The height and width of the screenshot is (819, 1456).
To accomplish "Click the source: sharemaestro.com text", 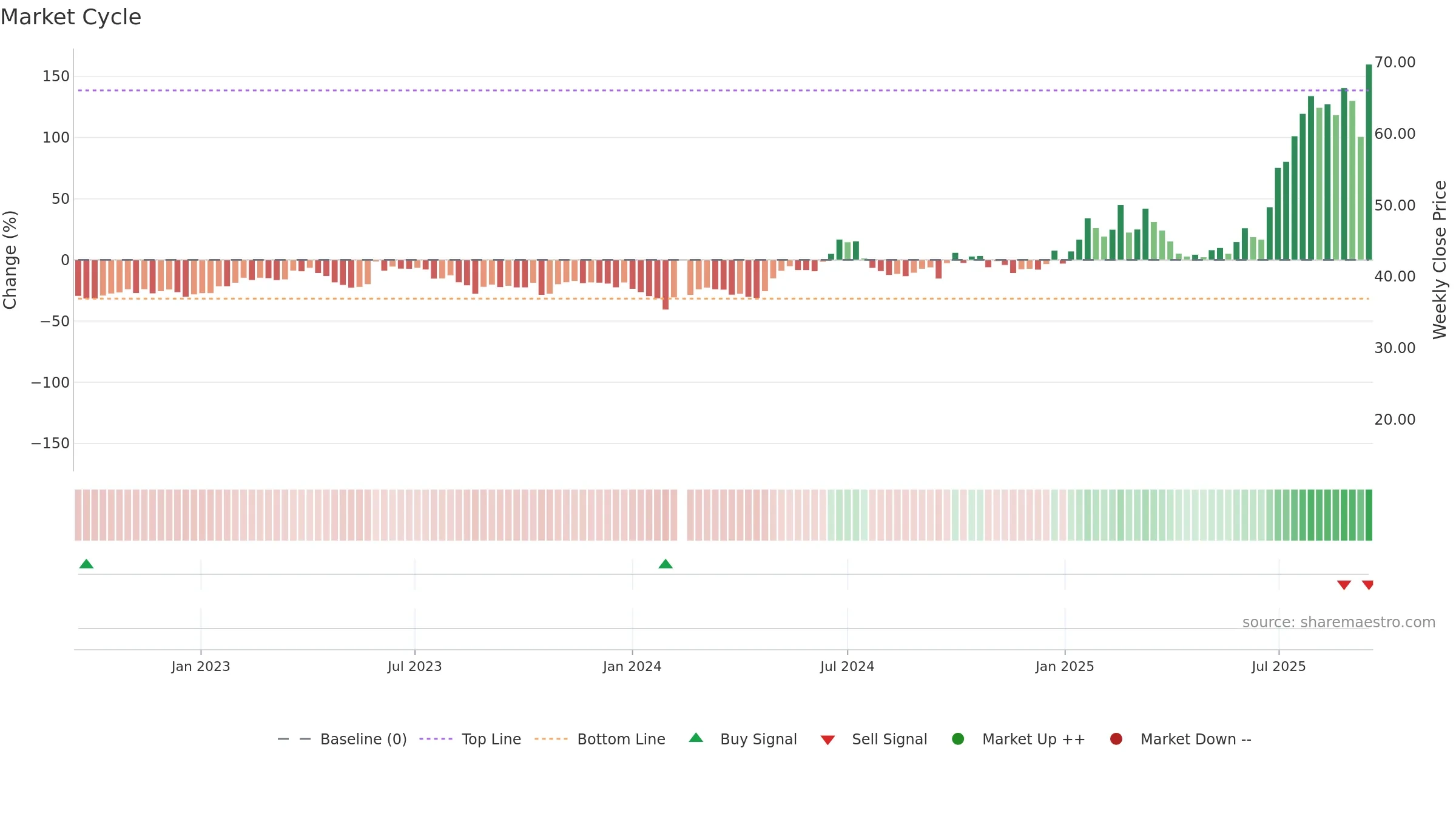I will click(x=1339, y=622).
